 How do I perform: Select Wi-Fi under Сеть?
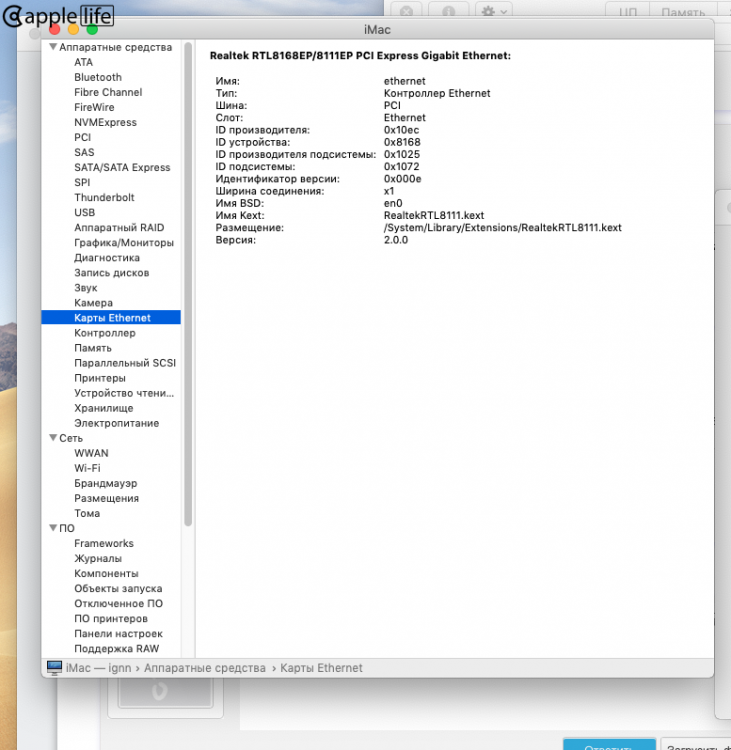point(88,468)
